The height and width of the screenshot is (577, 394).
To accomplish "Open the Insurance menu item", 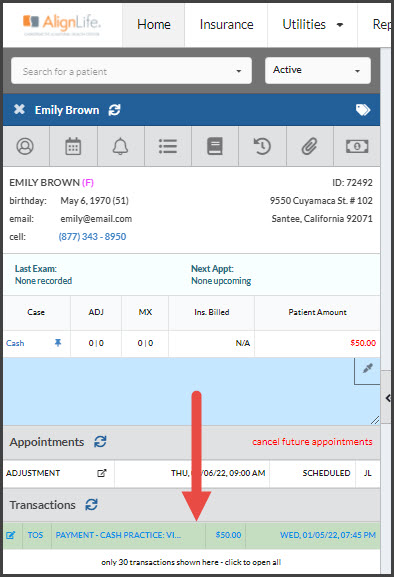I will click(226, 25).
